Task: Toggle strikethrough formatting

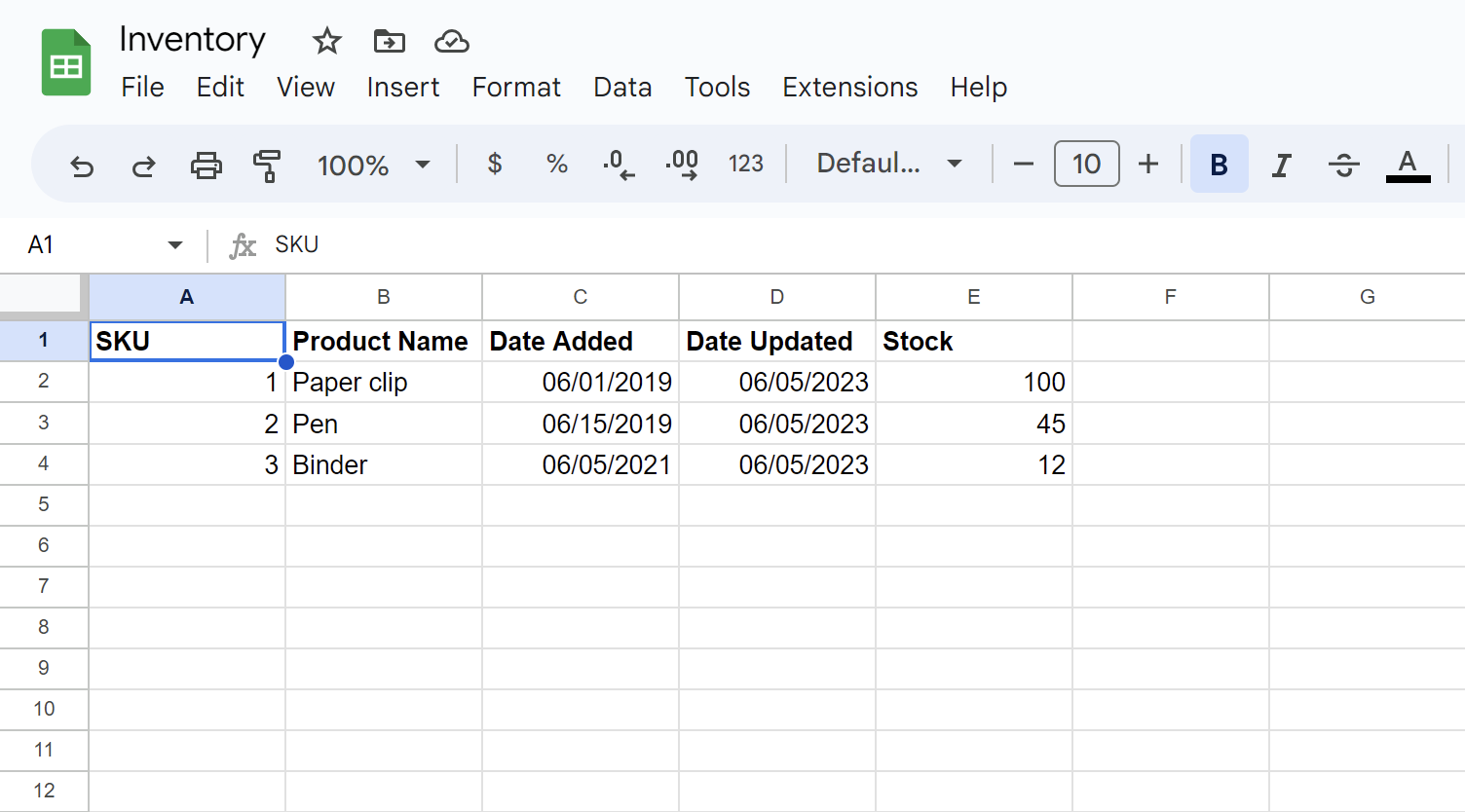Action: point(1343,165)
